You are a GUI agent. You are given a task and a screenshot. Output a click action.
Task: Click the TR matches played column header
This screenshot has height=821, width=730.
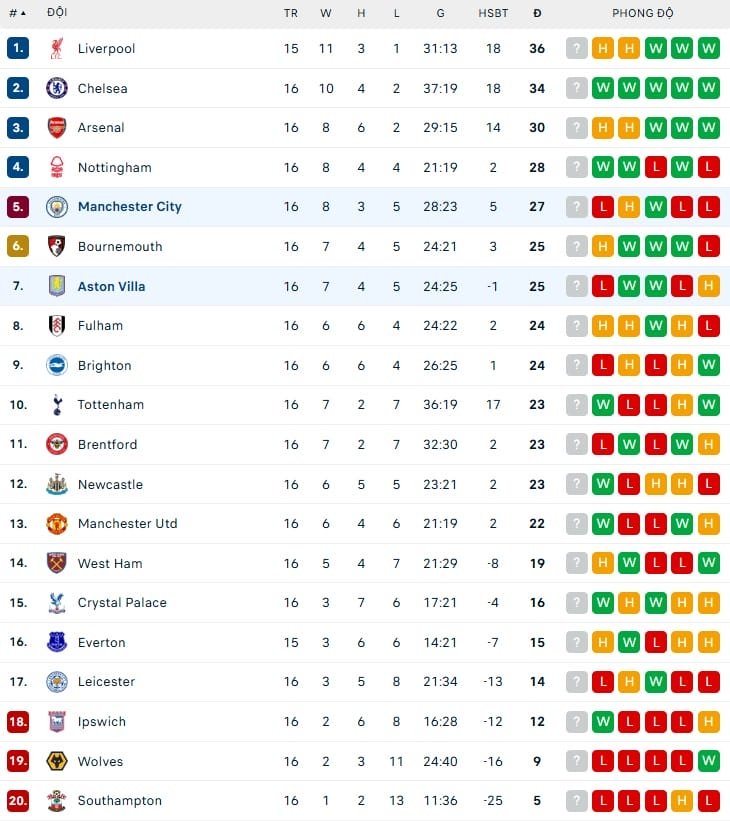(x=291, y=13)
